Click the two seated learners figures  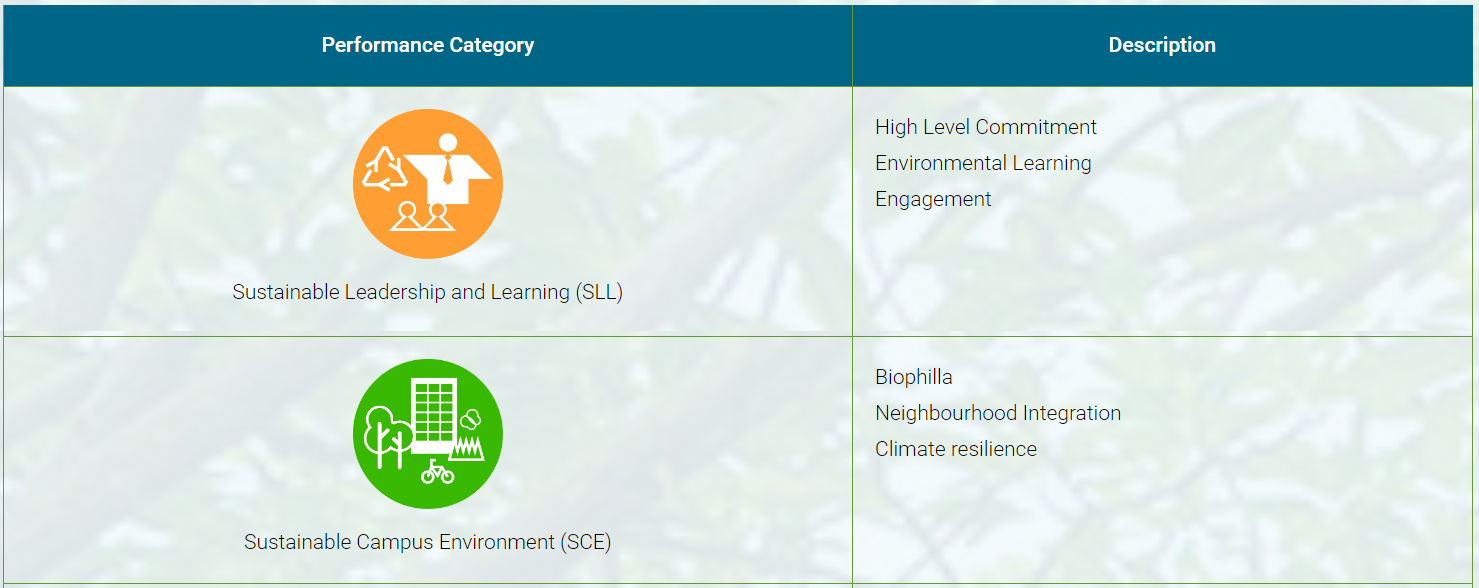coord(422,216)
